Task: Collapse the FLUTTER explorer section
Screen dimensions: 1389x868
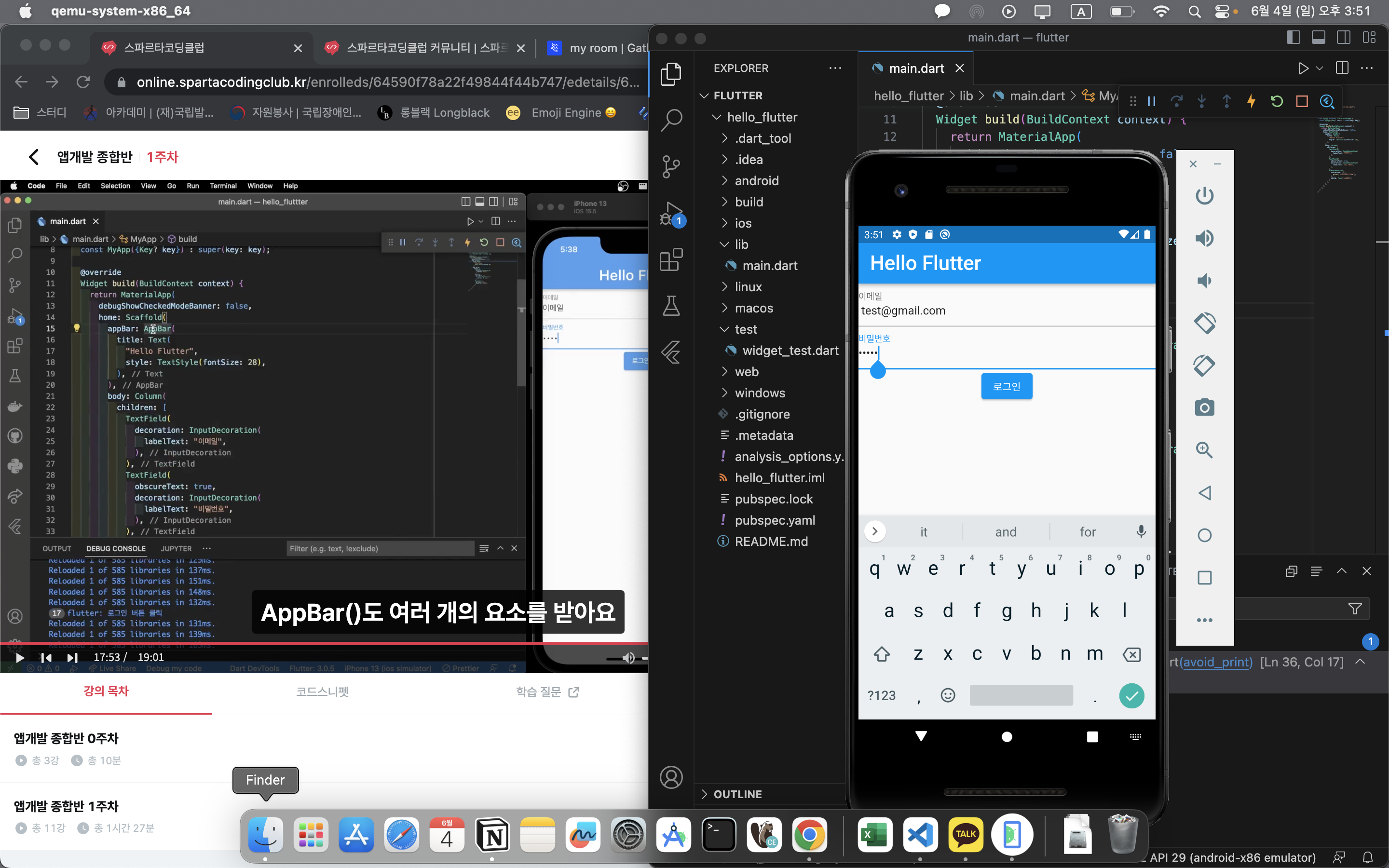Action: pos(704,96)
